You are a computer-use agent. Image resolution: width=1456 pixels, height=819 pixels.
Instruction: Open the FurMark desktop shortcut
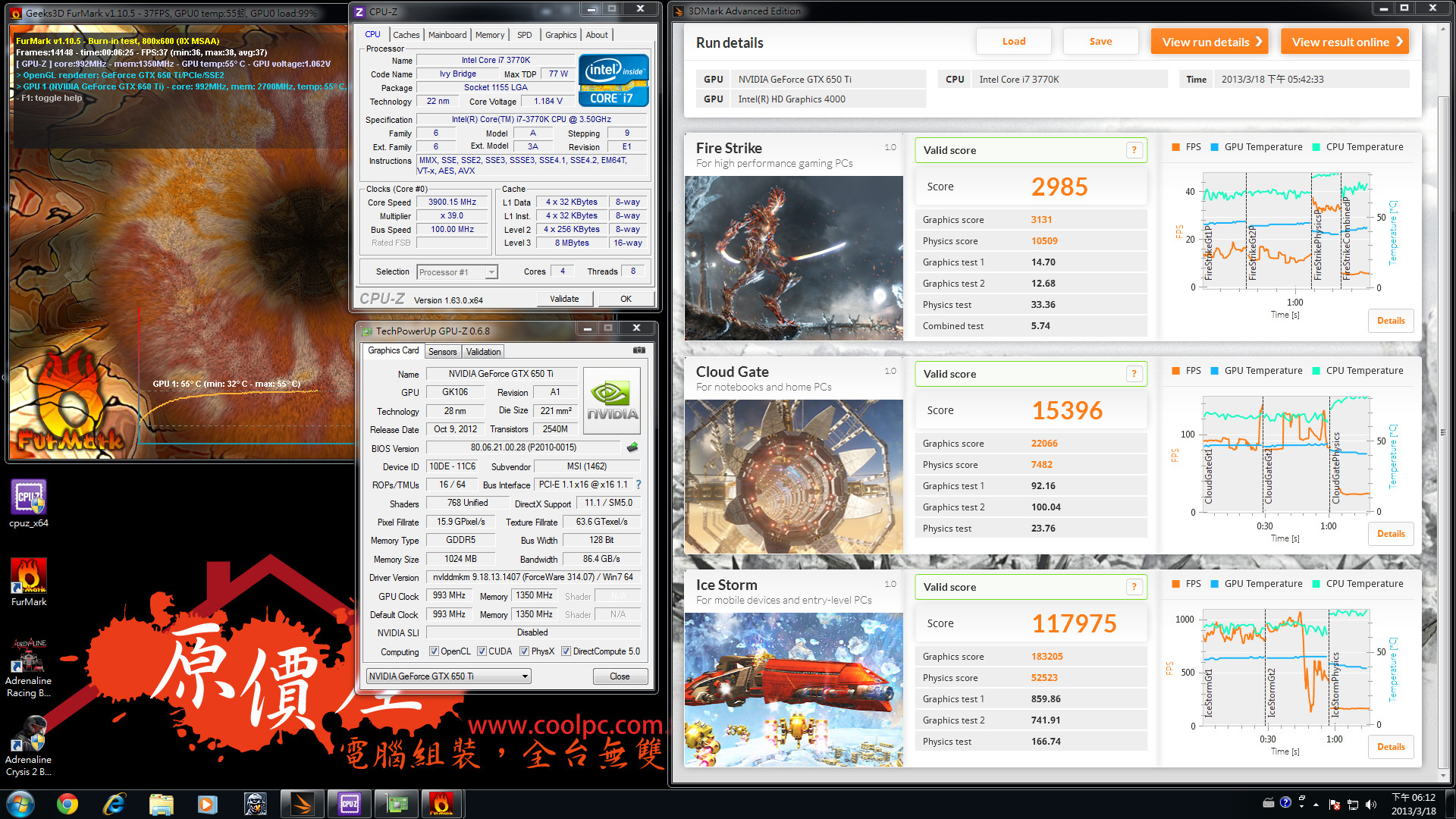[x=29, y=582]
